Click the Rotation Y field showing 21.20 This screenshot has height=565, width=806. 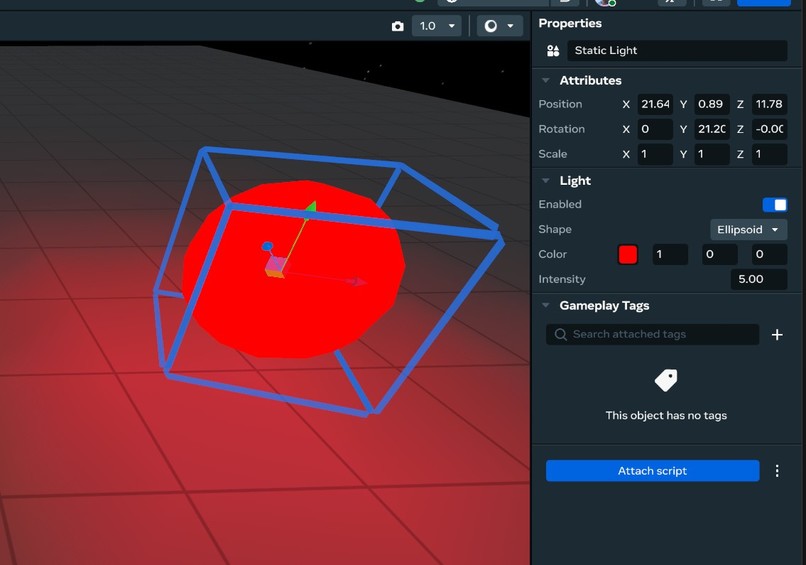(x=711, y=129)
